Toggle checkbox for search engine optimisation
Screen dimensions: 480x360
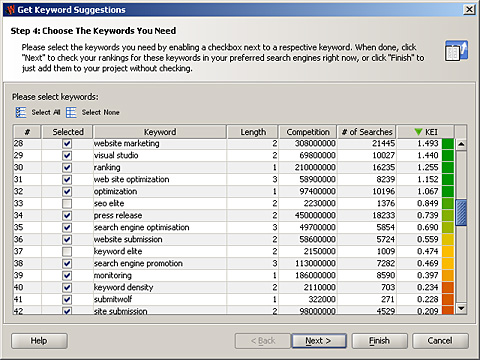(67, 228)
